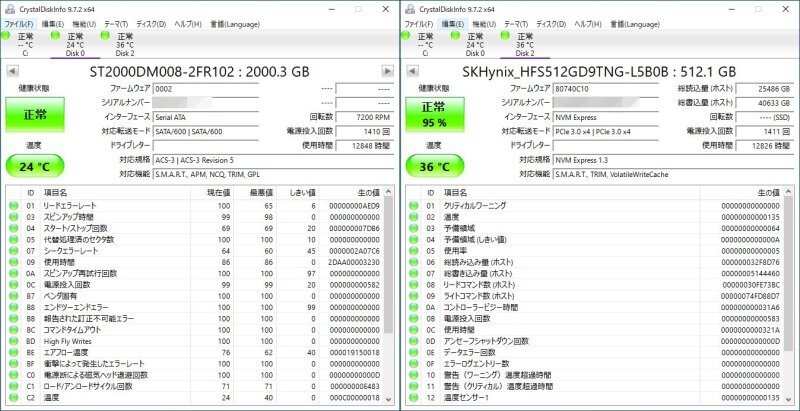Select C: drive tab in right window
Image resolution: width=800 pixels, height=411 pixels.
tap(425, 44)
